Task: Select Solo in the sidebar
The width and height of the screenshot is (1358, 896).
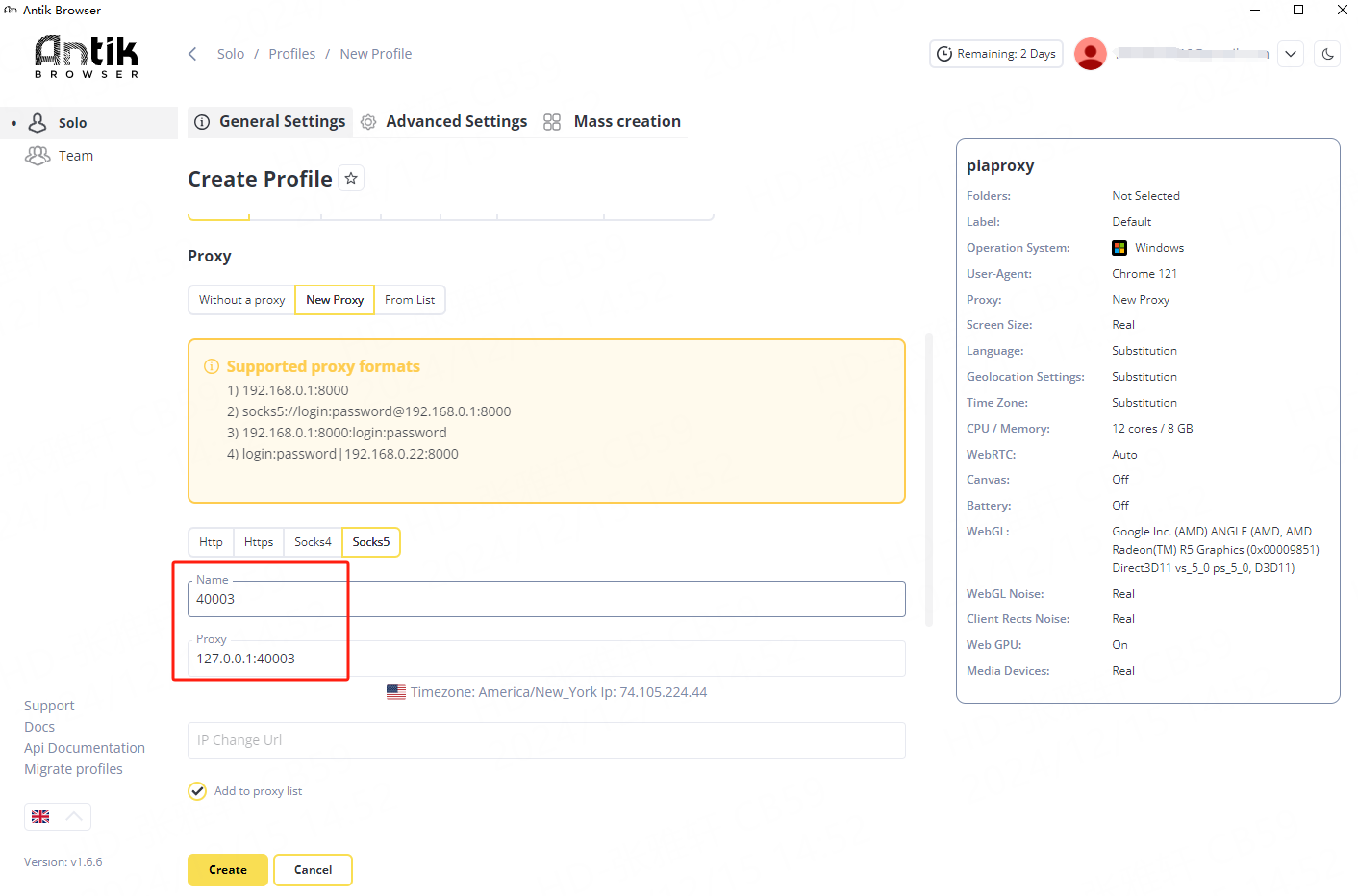Action: [x=72, y=123]
